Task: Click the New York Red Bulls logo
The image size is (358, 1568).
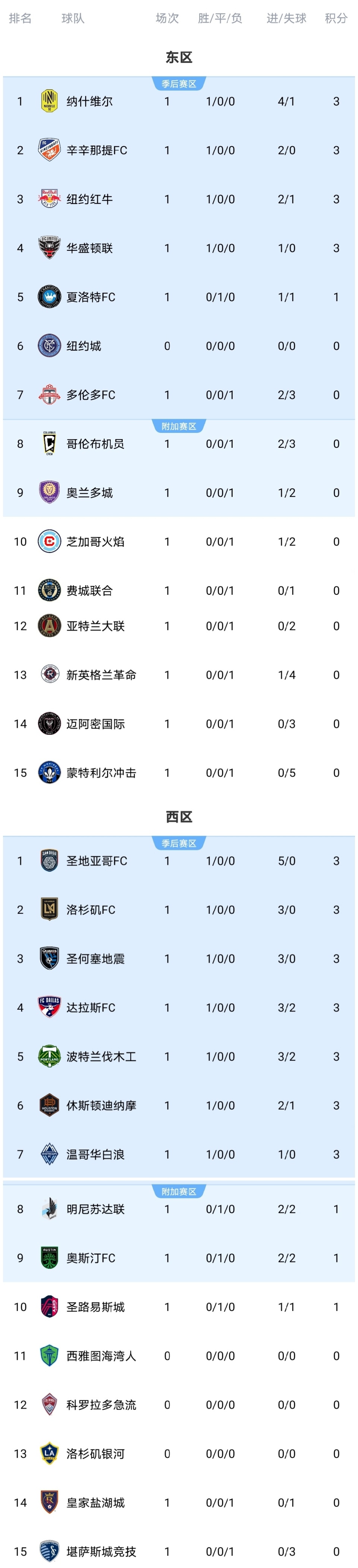Action: [x=49, y=199]
